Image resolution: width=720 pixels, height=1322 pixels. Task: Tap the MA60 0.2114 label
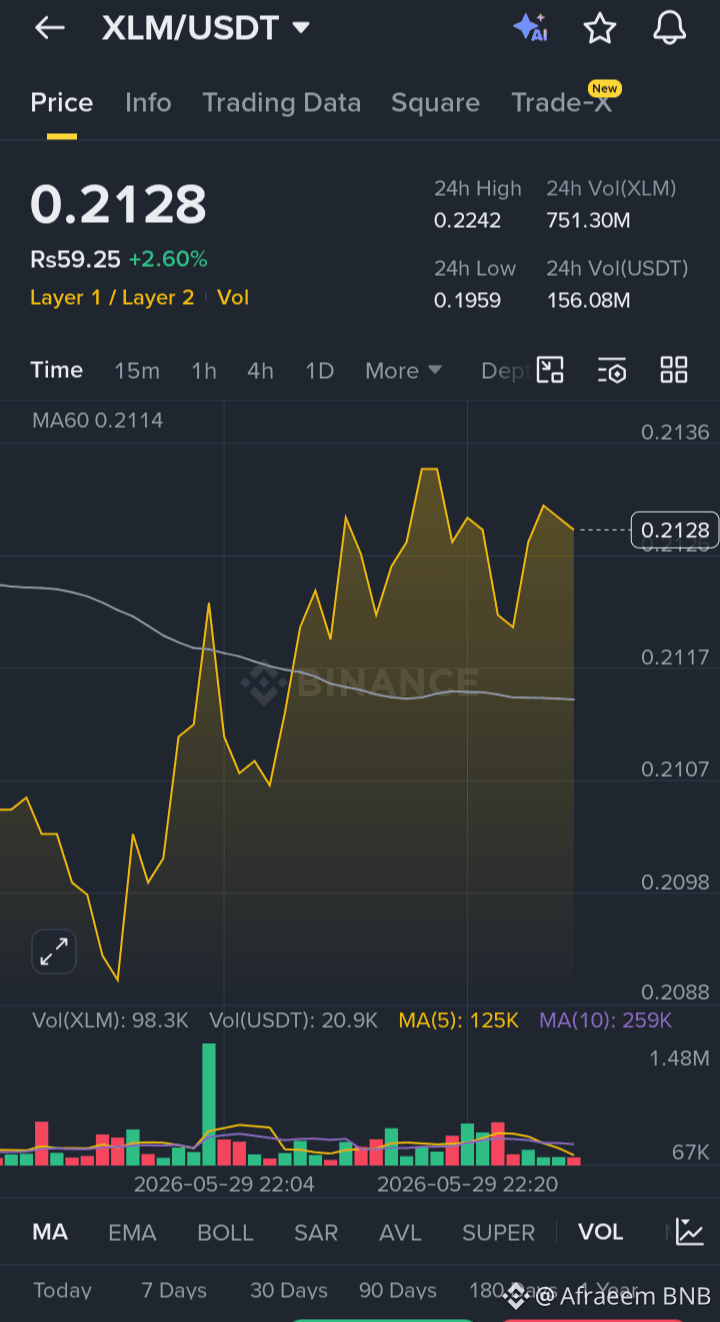[x=97, y=421]
